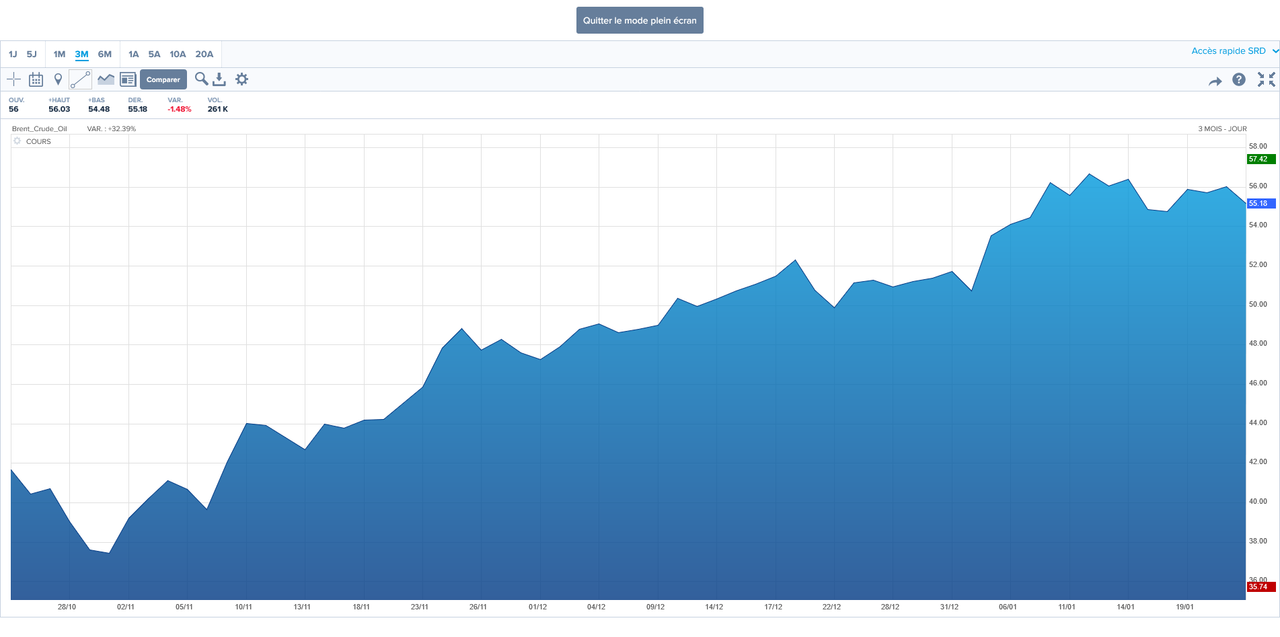Click the 3 MOIS - JOUR label
Image resolution: width=1280 pixels, height=637 pixels.
(1222, 128)
